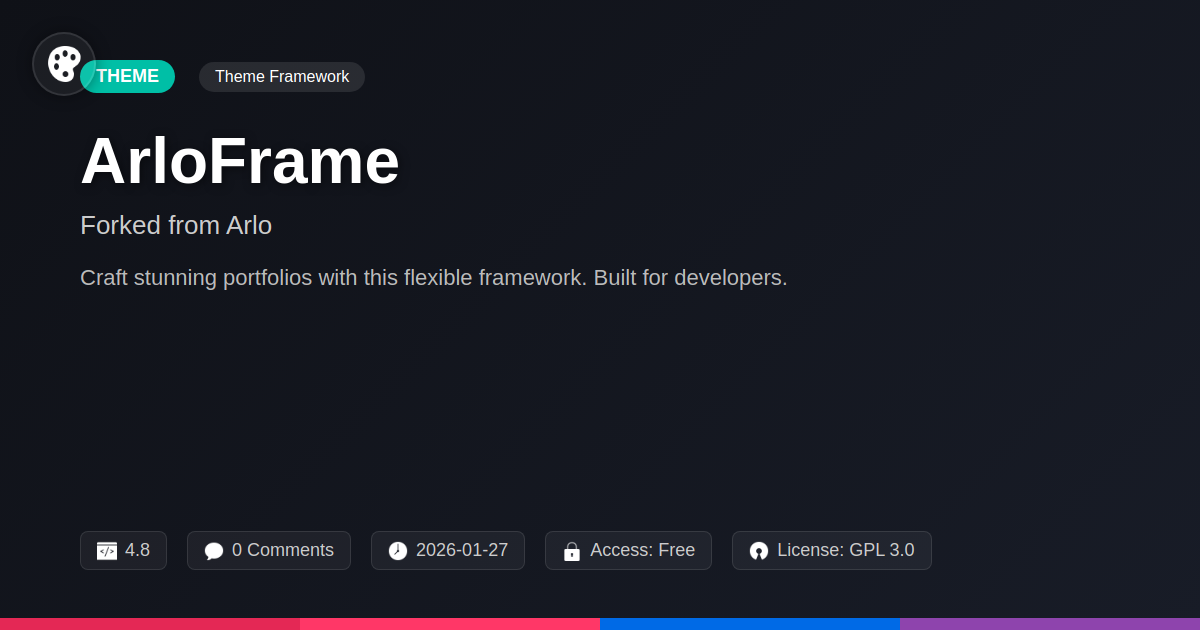
Task: Open the 0 Comments badge
Action: click(x=269, y=550)
